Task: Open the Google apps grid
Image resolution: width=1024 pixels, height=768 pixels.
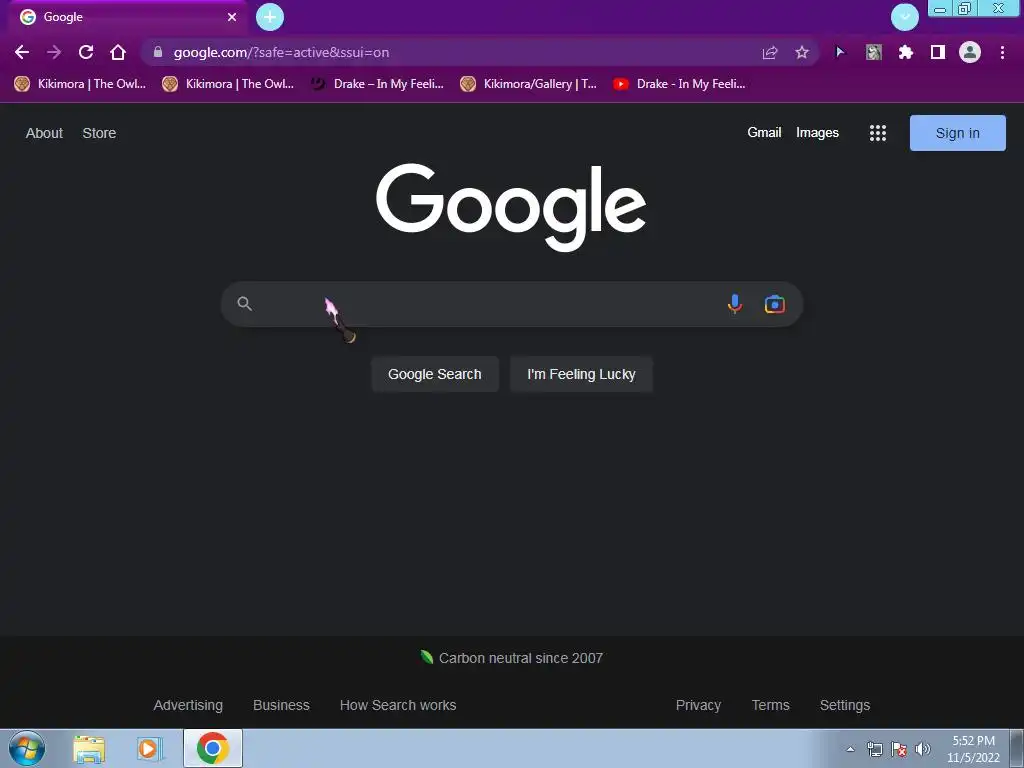Action: click(x=878, y=133)
